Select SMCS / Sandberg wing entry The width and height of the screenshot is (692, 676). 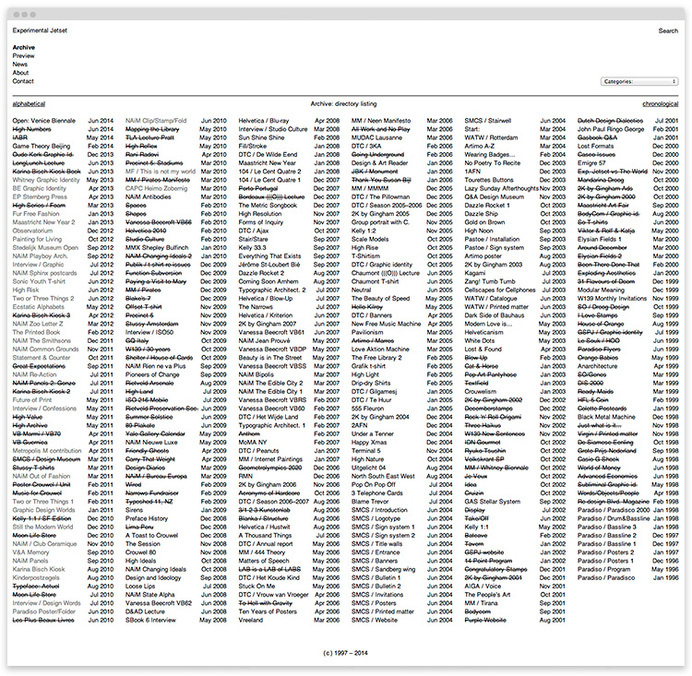(384, 569)
